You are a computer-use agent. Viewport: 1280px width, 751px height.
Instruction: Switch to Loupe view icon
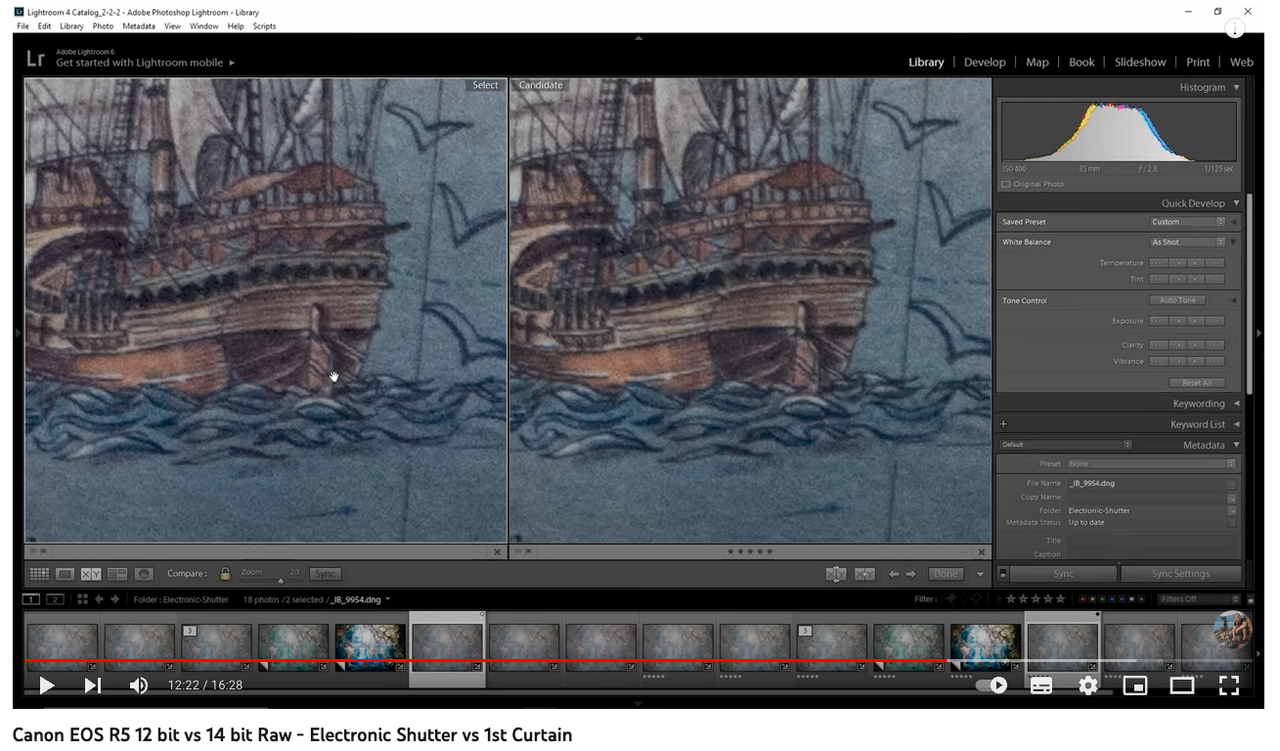(x=65, y=574)
